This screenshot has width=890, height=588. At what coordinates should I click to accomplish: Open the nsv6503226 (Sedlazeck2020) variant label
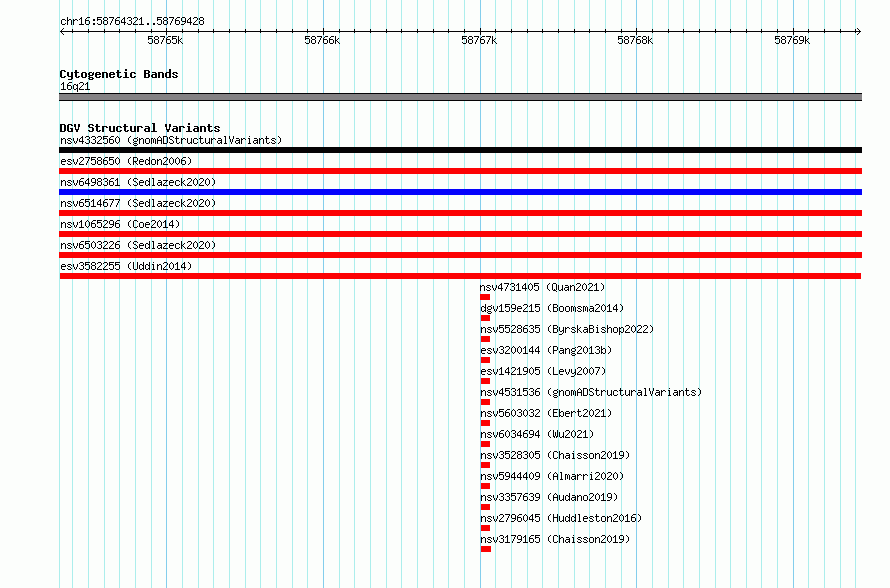138,245
